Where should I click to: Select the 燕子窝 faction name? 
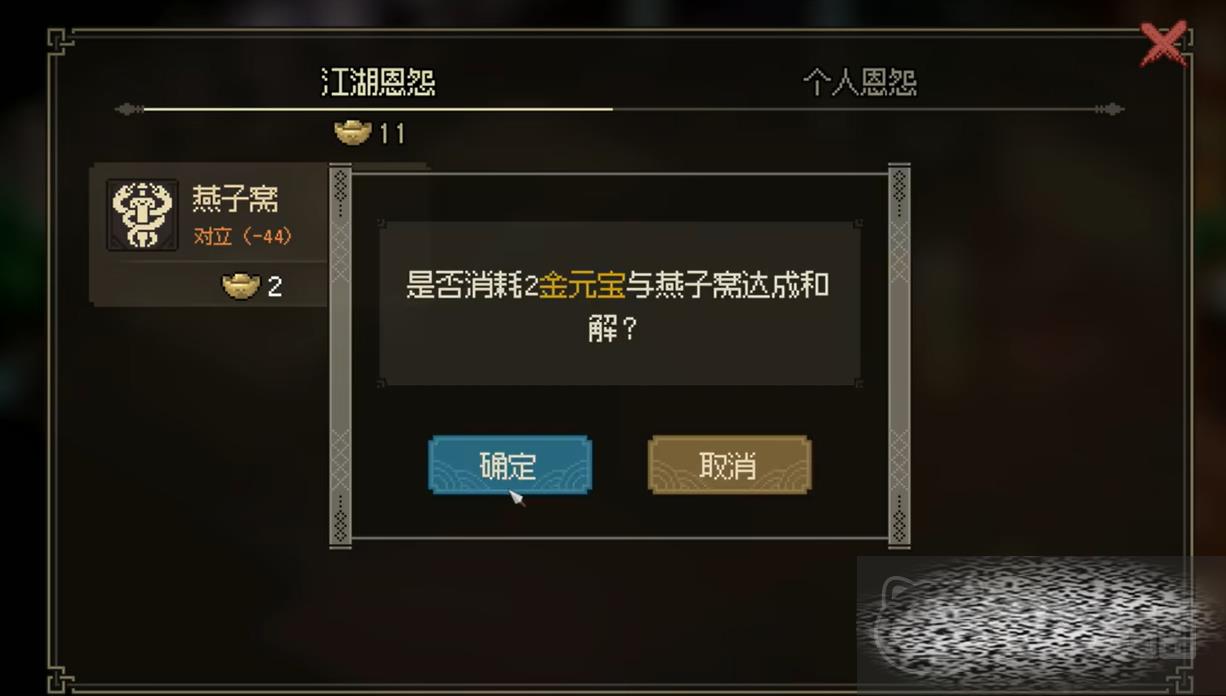(235, 199)
